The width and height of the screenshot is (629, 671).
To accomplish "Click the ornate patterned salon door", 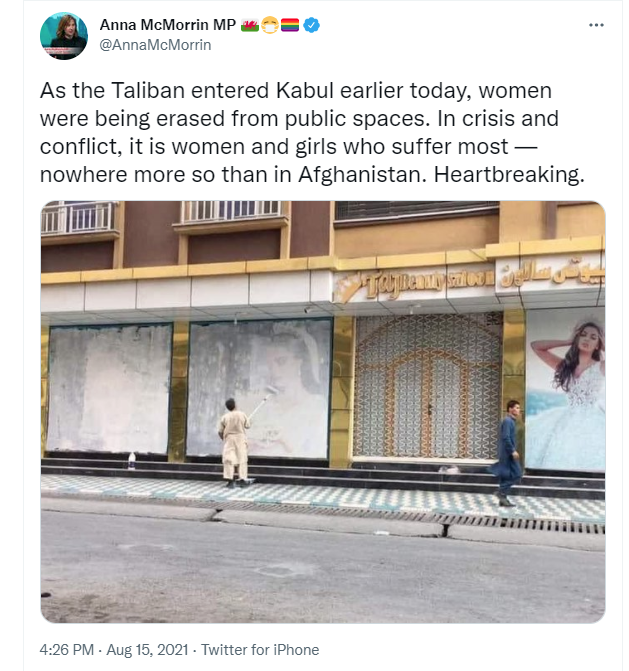I will [427, 386].
